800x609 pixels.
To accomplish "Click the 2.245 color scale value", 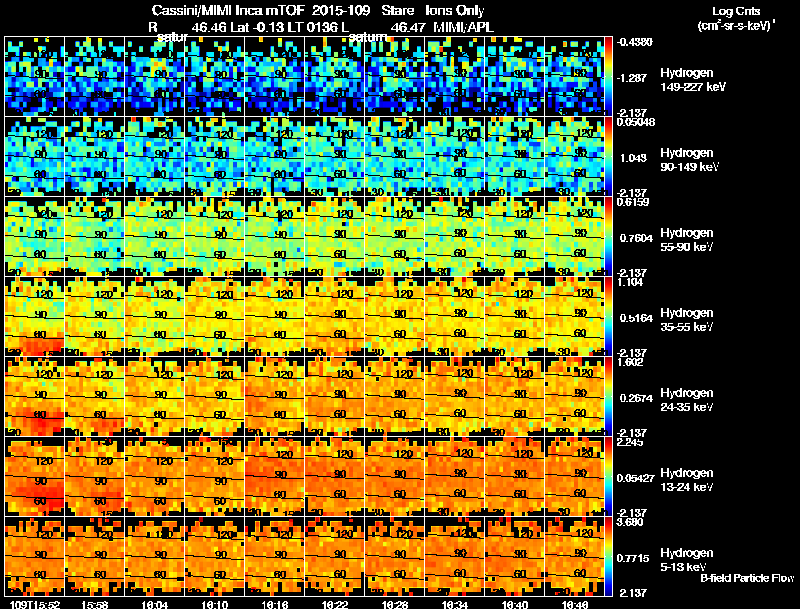I will click(x=630, y=442).
